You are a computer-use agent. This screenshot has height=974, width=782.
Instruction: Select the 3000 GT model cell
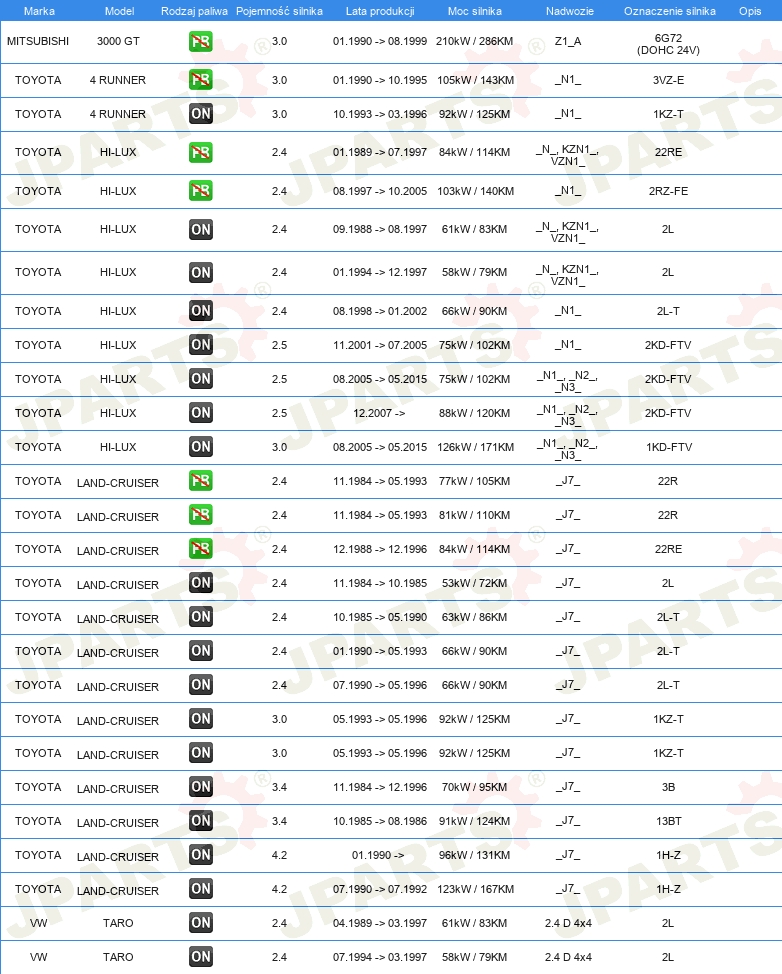click(x=118, y=41)
